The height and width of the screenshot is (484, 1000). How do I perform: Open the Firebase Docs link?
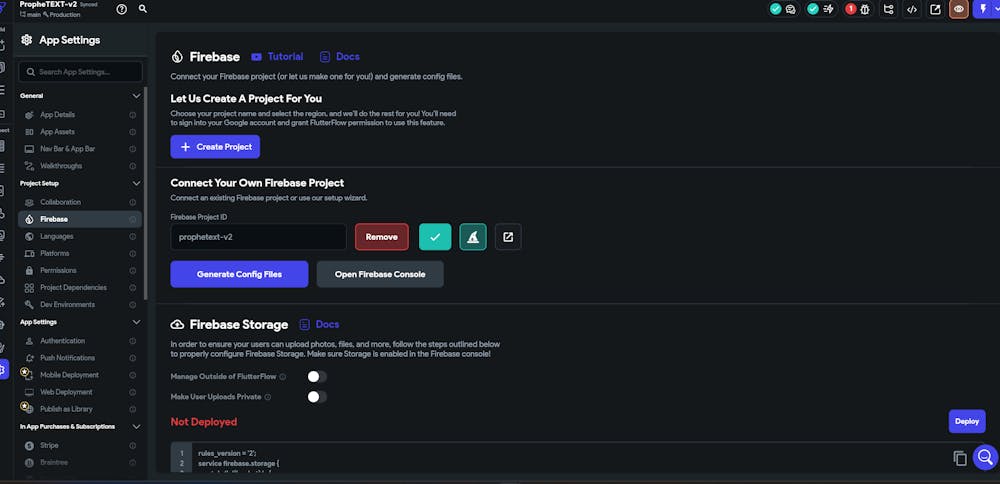point(340,57)
